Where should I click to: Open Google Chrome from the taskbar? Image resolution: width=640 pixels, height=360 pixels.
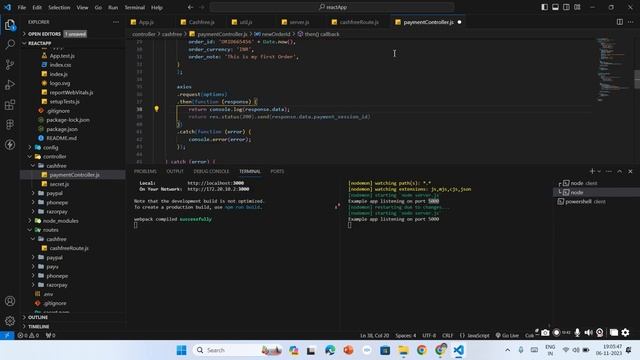click(x=422, y=350)
